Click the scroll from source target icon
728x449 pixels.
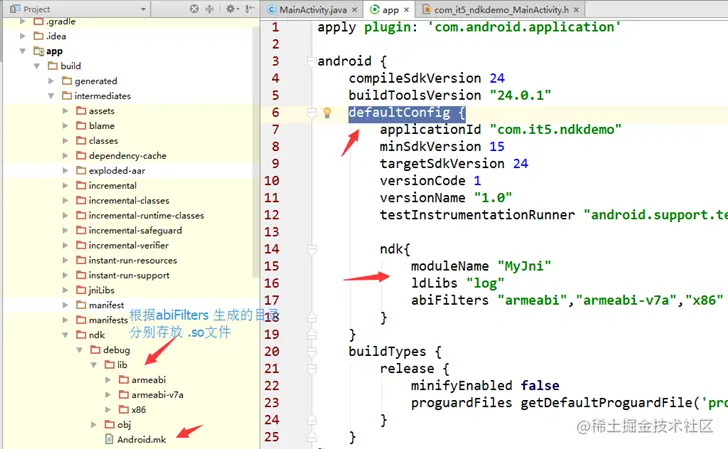194,9
